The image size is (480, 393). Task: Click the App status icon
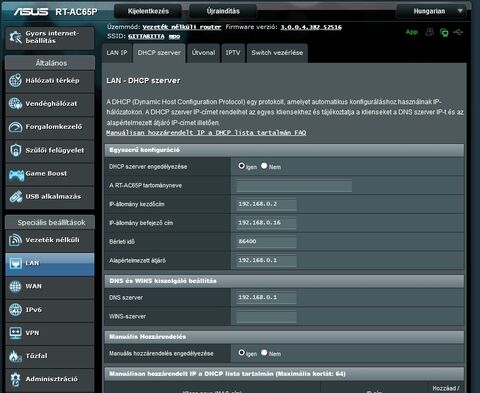(412, 32)
